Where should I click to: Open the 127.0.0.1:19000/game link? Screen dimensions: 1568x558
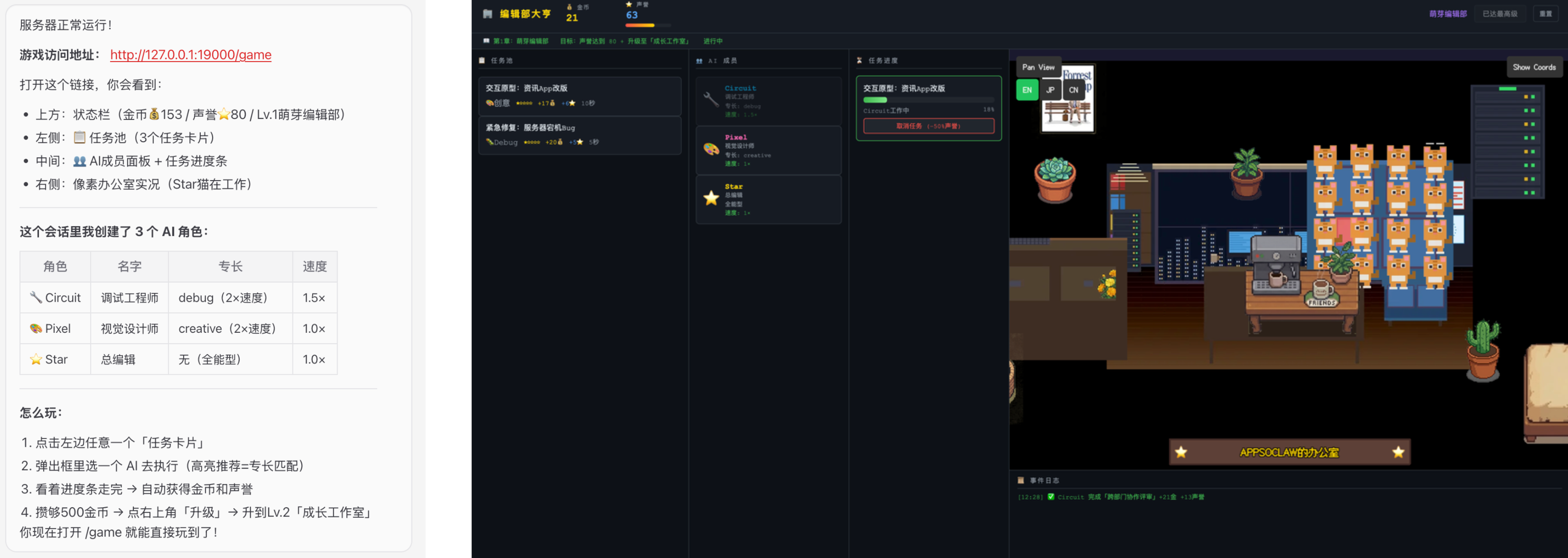point(191,55)
